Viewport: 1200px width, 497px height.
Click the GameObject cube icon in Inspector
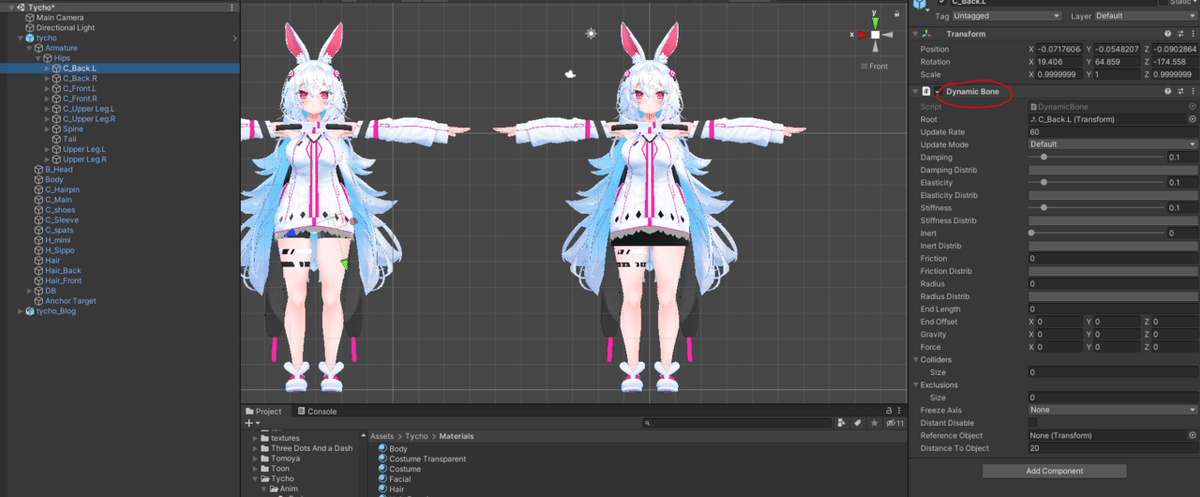coord(920,3)
